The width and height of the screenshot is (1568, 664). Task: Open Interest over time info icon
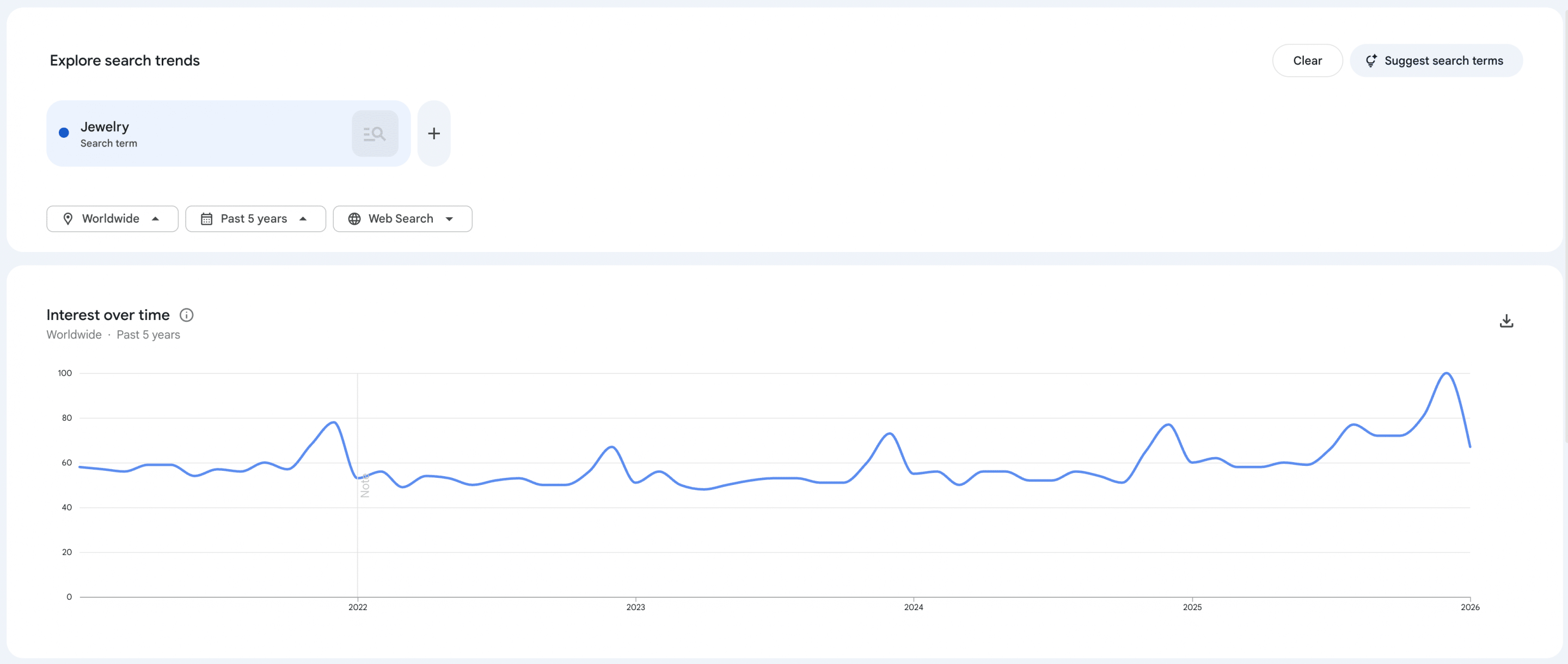point(186,315)
